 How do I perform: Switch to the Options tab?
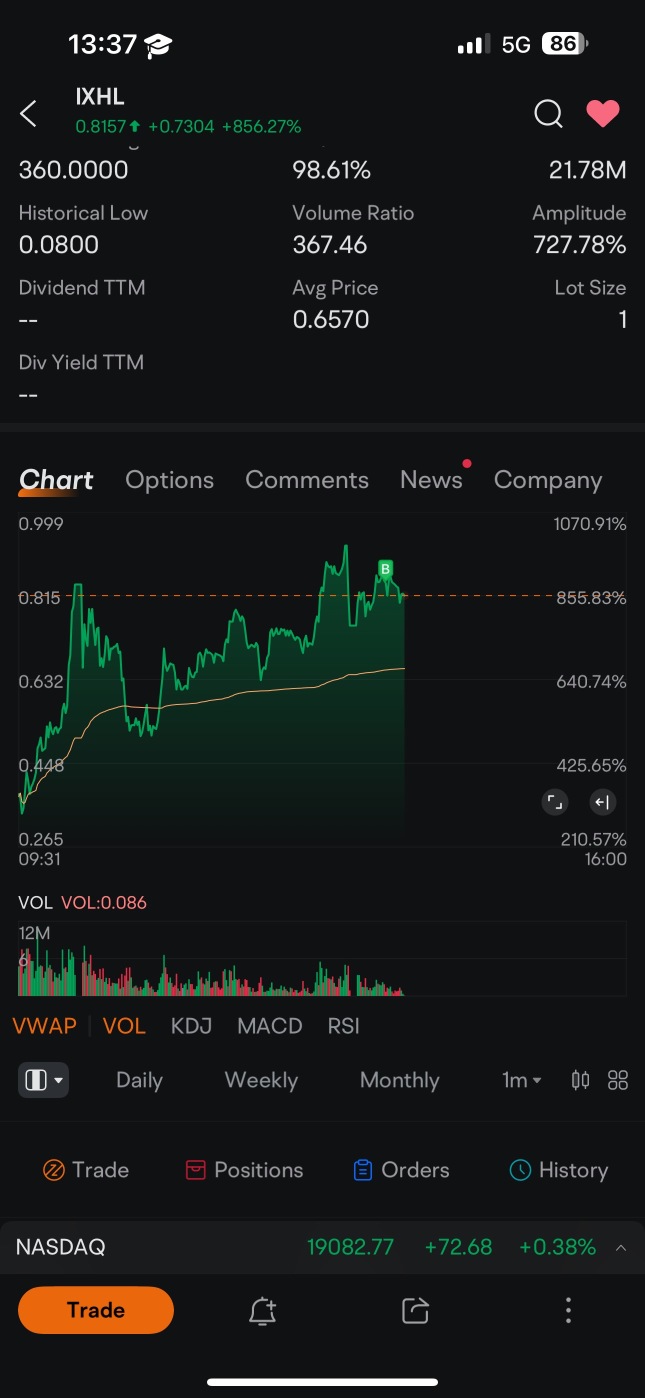169,480
